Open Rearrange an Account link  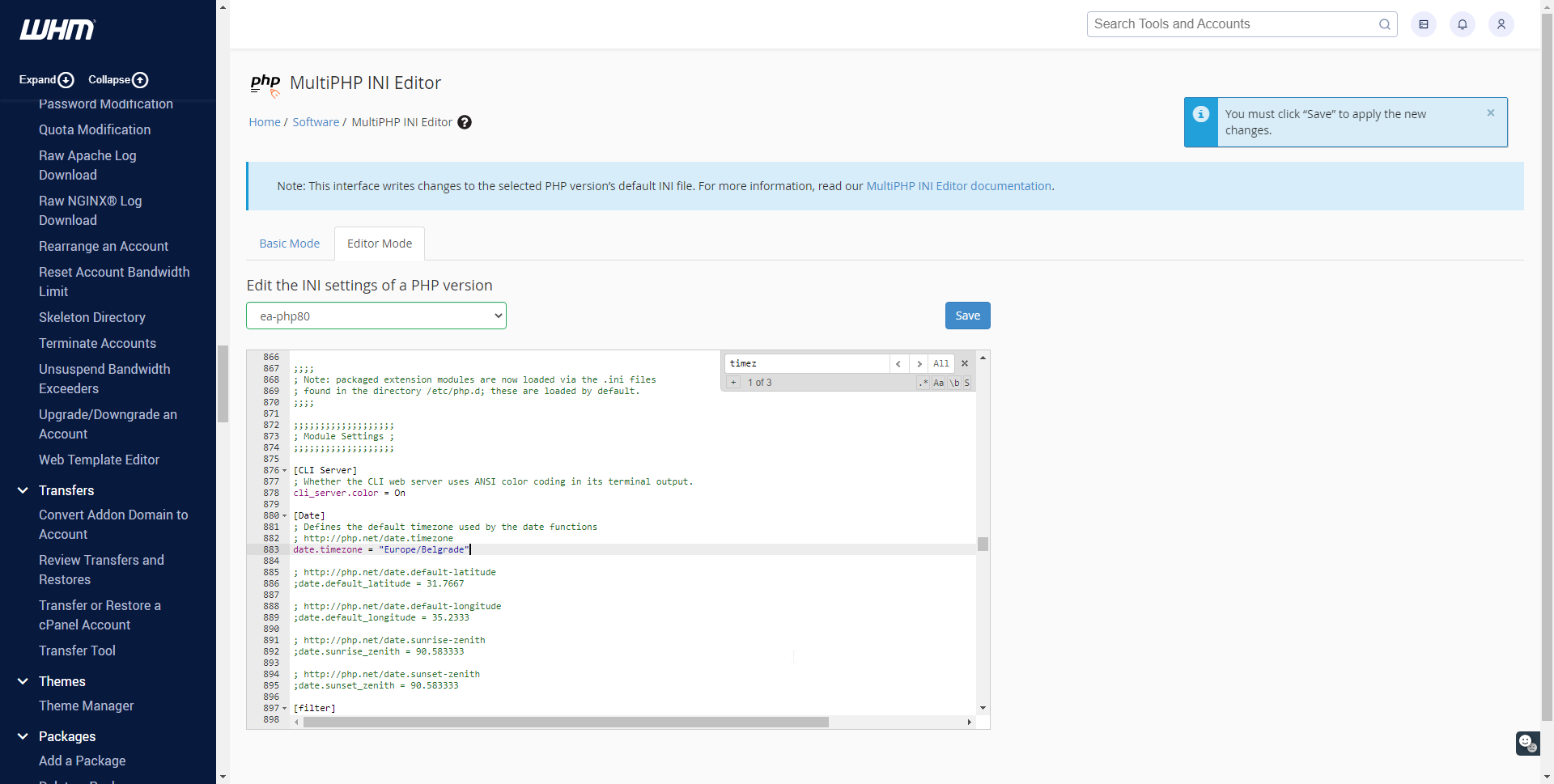click(104, 246)
